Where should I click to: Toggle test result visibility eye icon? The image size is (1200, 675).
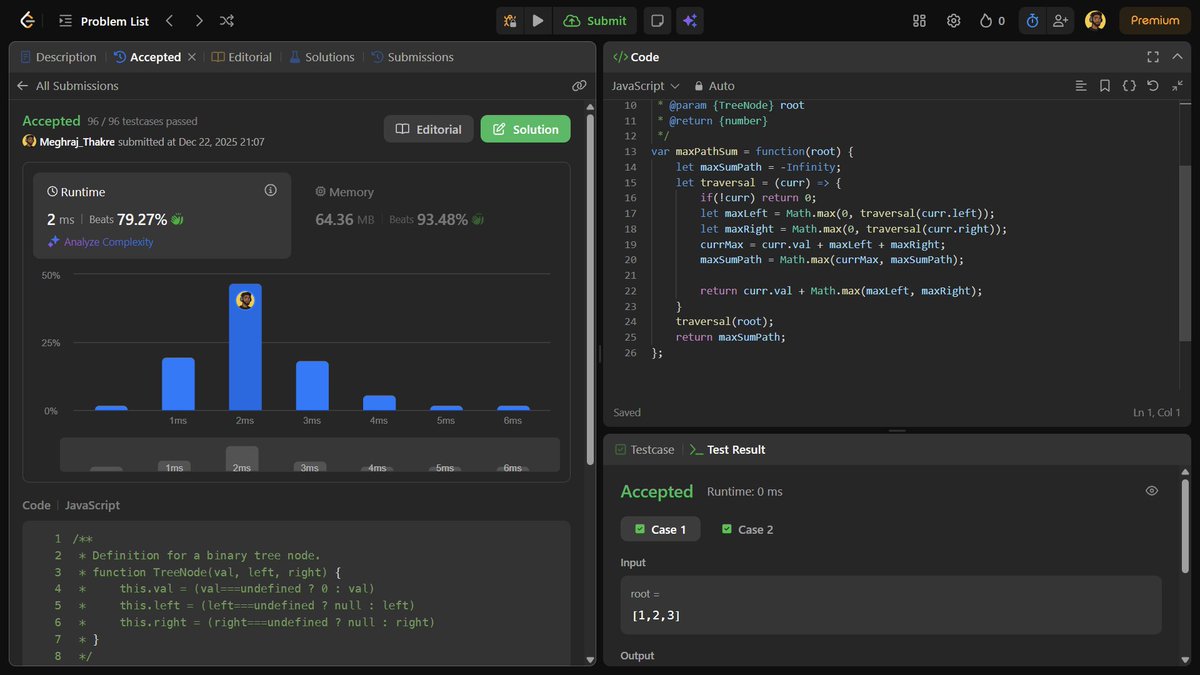[x=1151, y=491]
